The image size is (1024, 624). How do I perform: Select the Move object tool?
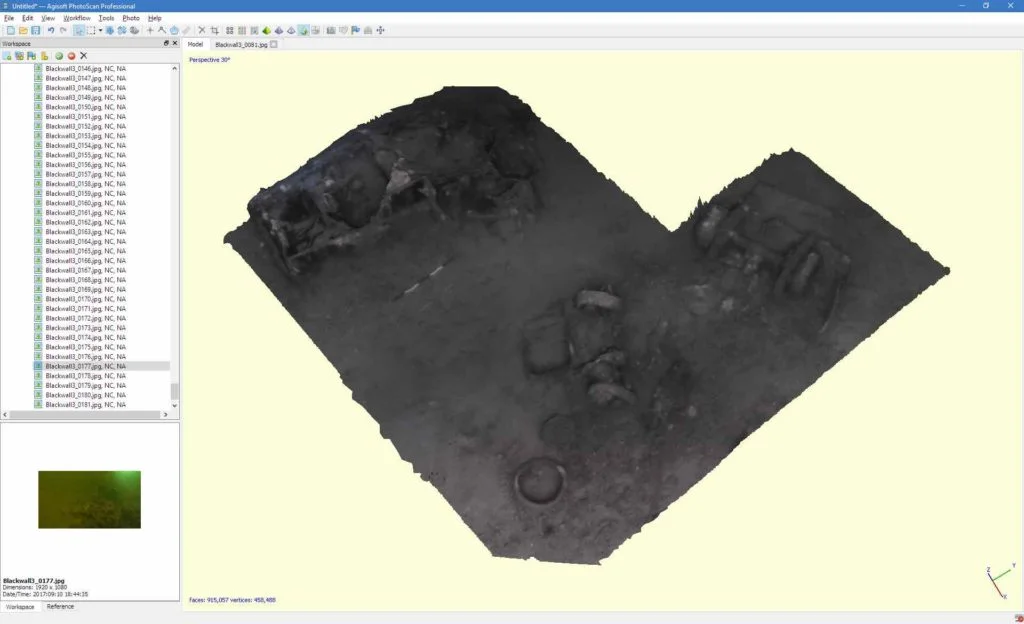click(x=134, y=30)
